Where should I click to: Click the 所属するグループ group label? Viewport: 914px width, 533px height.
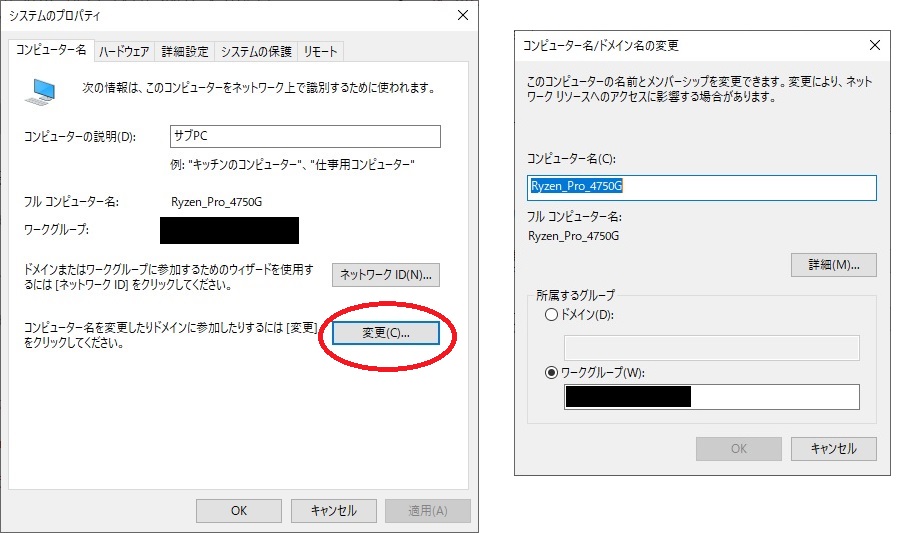[575, 295]
